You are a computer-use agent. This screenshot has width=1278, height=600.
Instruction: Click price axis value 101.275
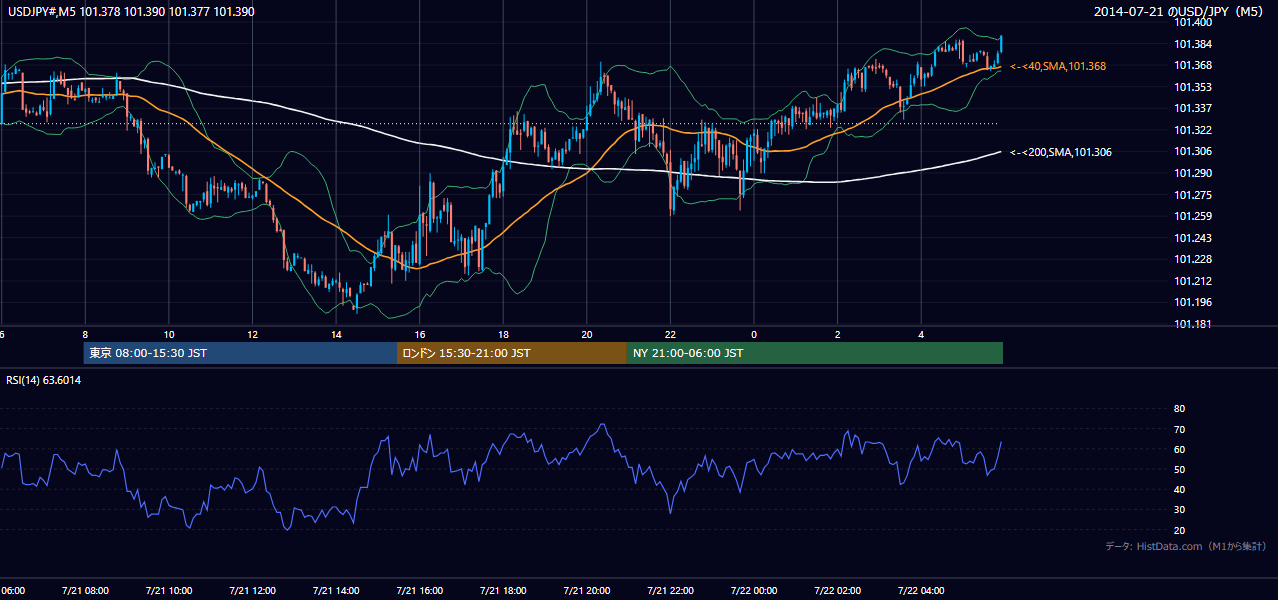tap(1193, 195)
